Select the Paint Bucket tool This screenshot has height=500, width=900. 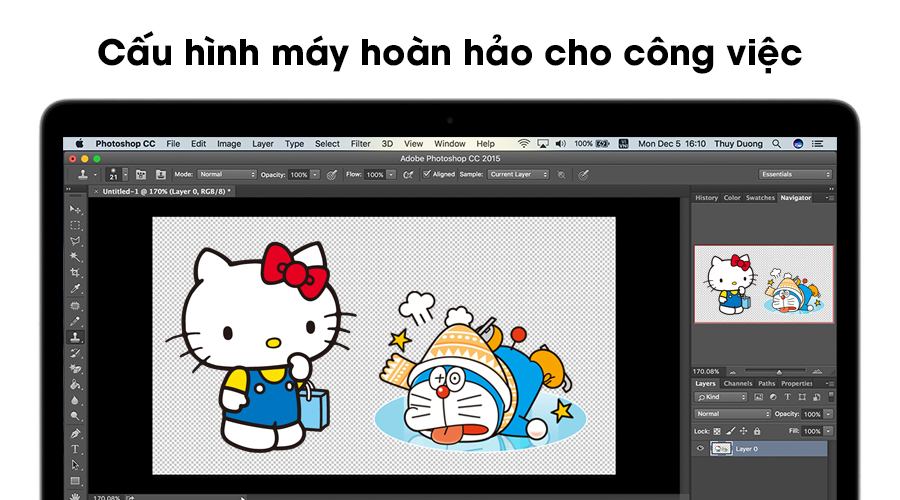75,385
